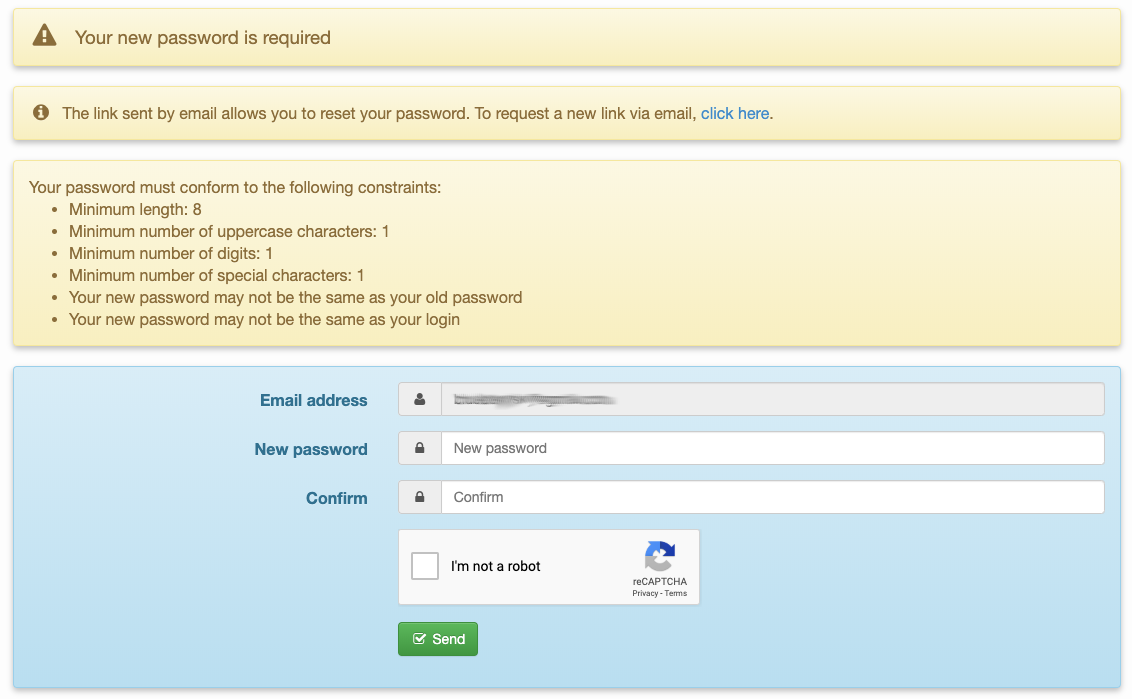Viewport: 1132px width, 699px height.
Task: Check the I'm not a robot box
Action: [425, 566]
